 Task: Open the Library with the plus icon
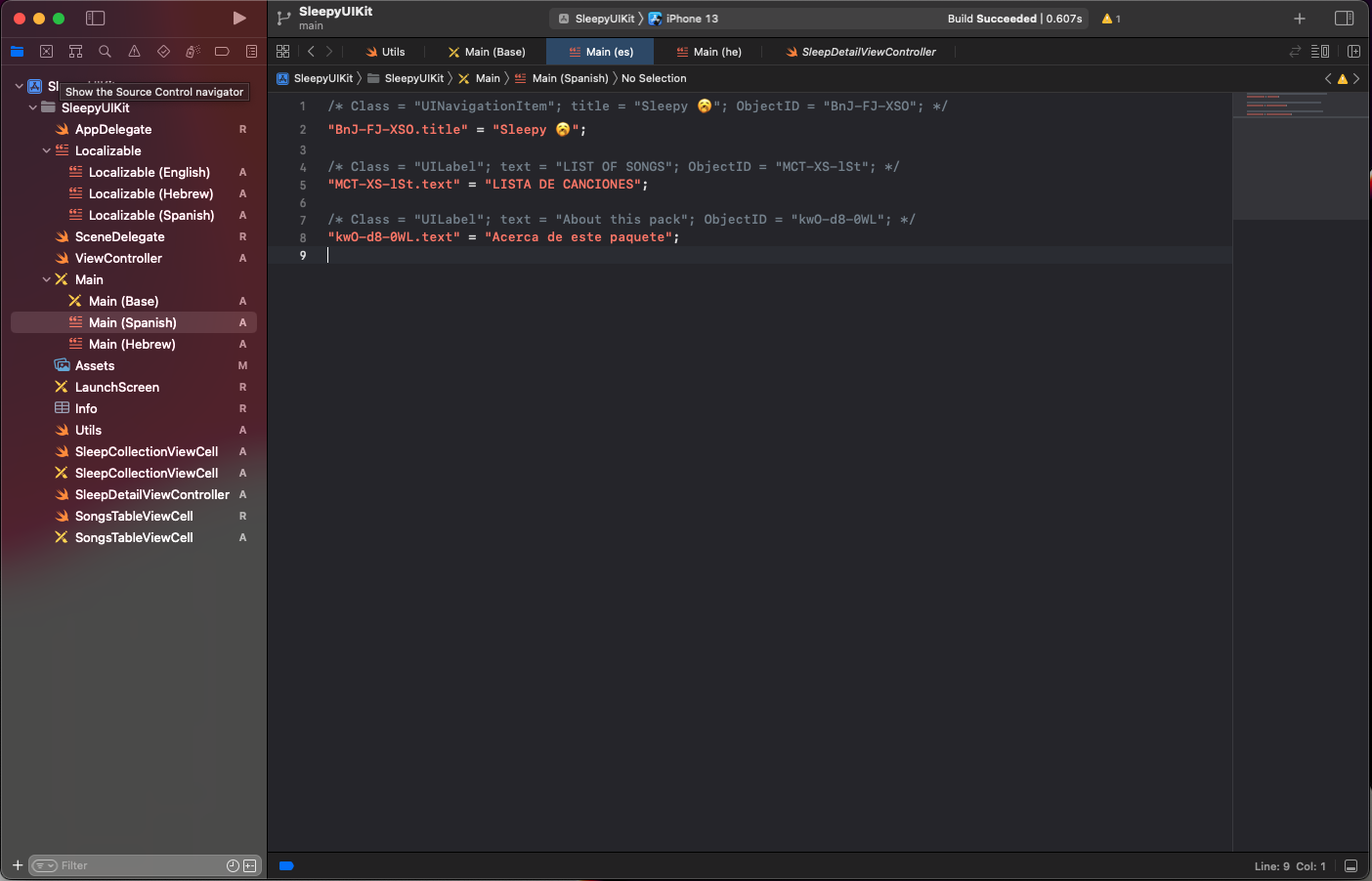(x=1299, y=19)
